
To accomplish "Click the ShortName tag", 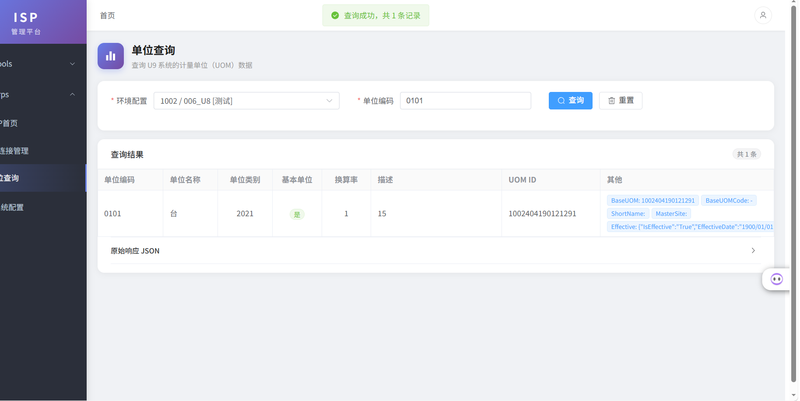I will click(x=628, y=214).
